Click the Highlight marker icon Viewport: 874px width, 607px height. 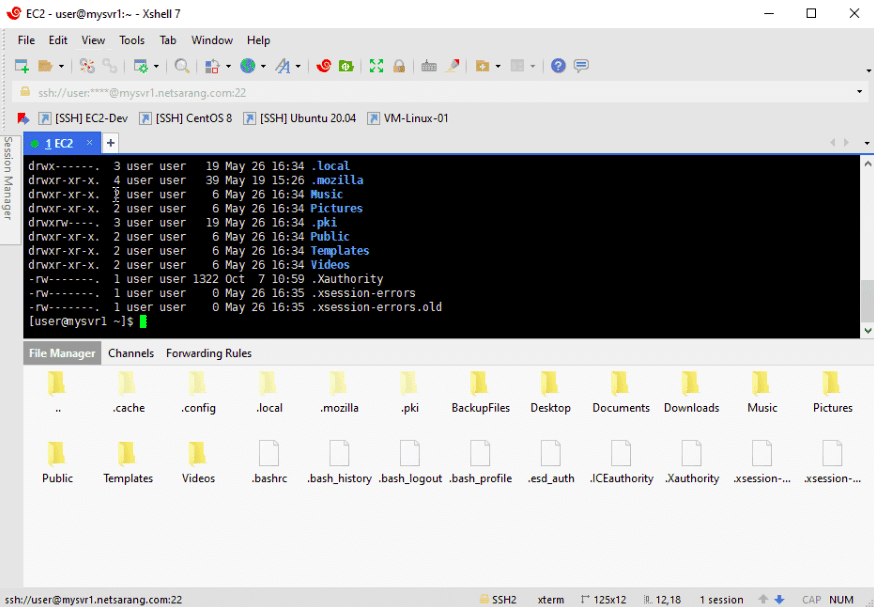453,66
